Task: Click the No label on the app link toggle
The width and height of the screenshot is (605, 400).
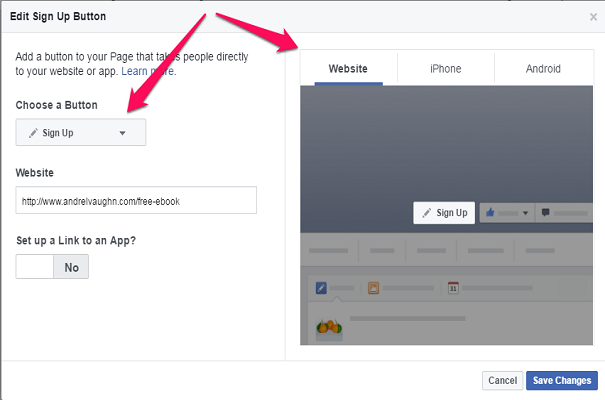Action: point(71,267)
